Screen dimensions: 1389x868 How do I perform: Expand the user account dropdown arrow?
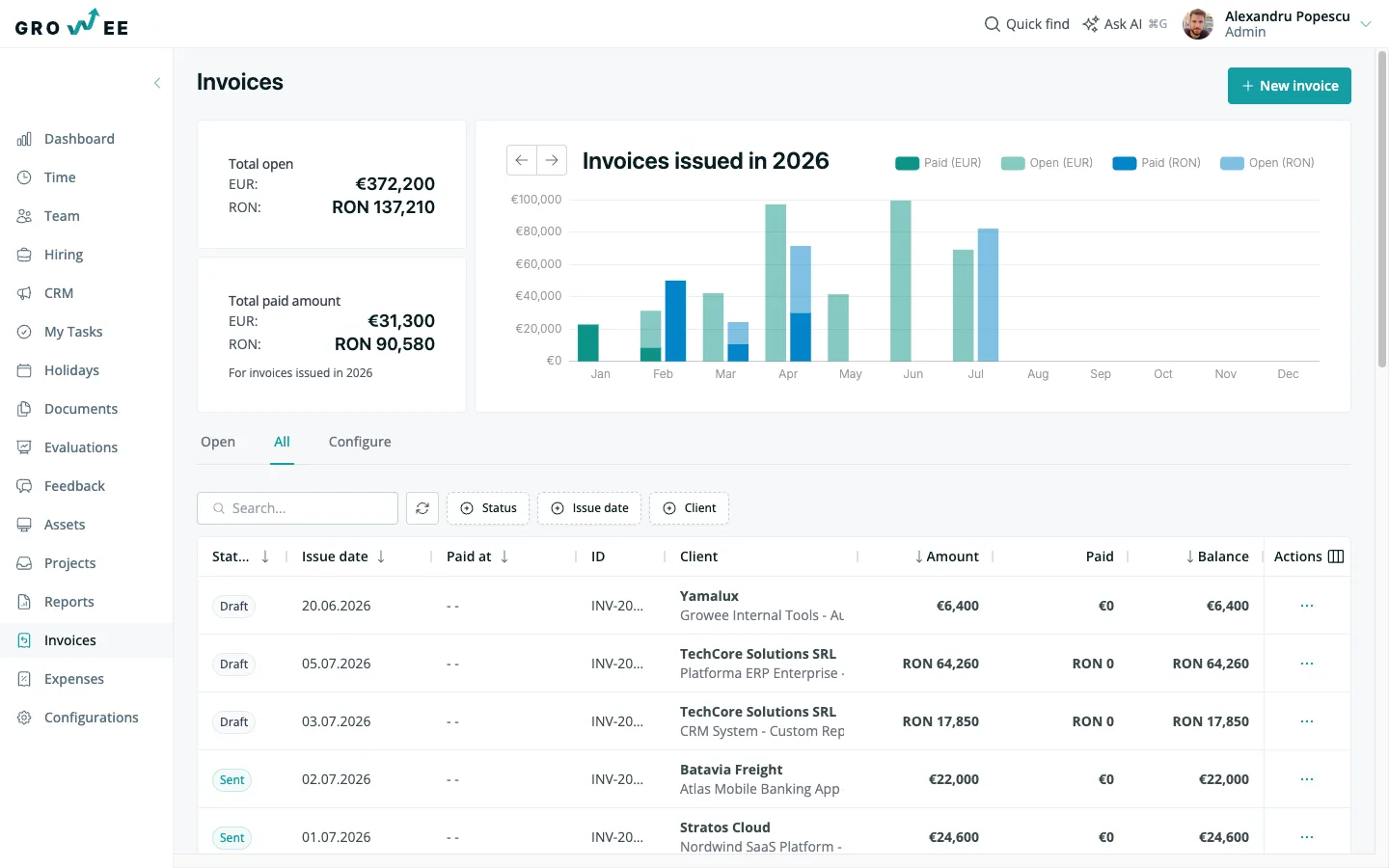pos(1366,24)
